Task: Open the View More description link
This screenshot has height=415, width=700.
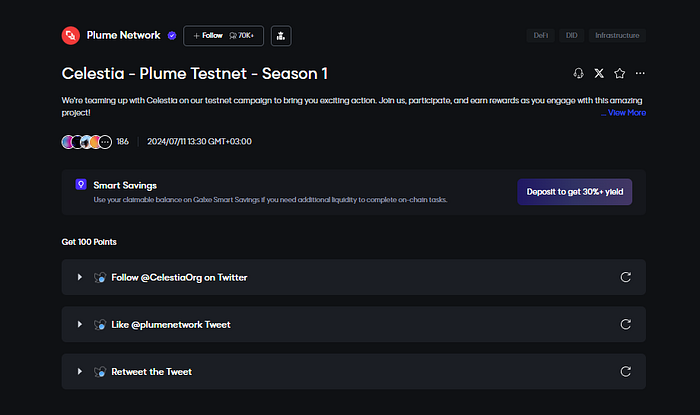Action: click(624, 113)
